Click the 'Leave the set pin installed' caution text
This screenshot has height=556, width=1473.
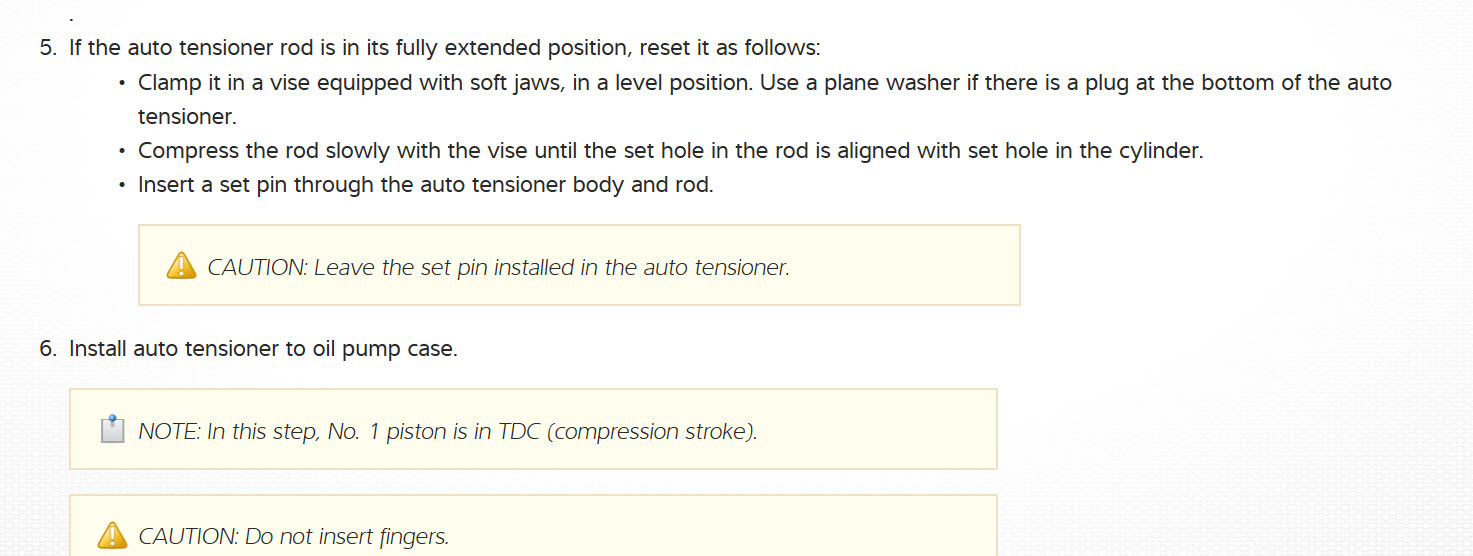coord(498,268)
